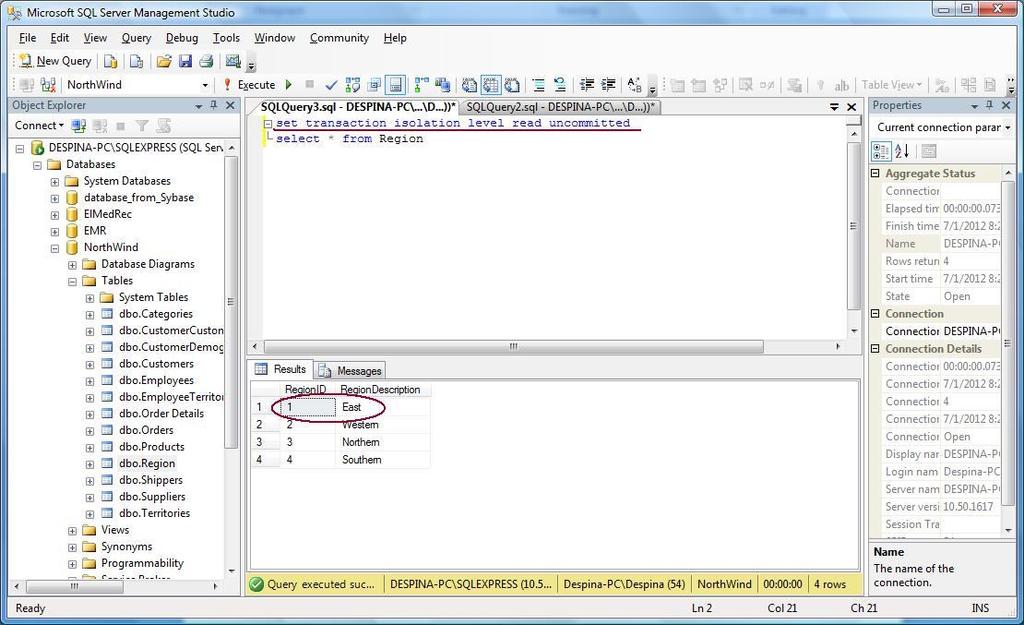Image resolution: width=1024 pixels, height=625 pixels.
Task: Click the Open File folder icon
Action: (163, 61)
